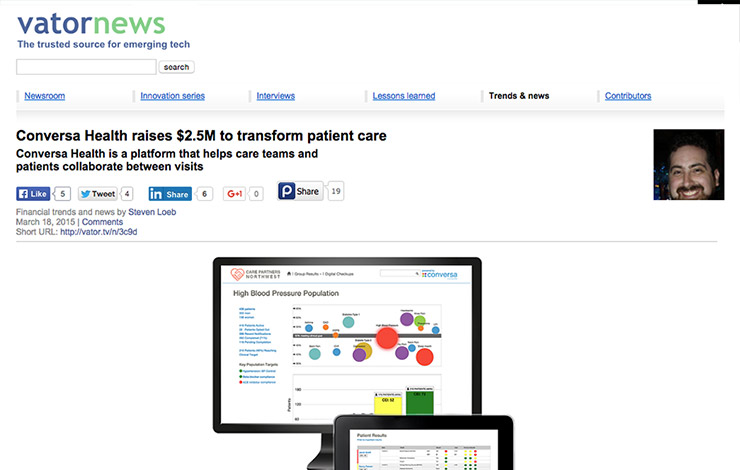Select the Trends & news menu item
This screenshot has width=740, height=470.
pyautogui.click(x=519, y=96)
